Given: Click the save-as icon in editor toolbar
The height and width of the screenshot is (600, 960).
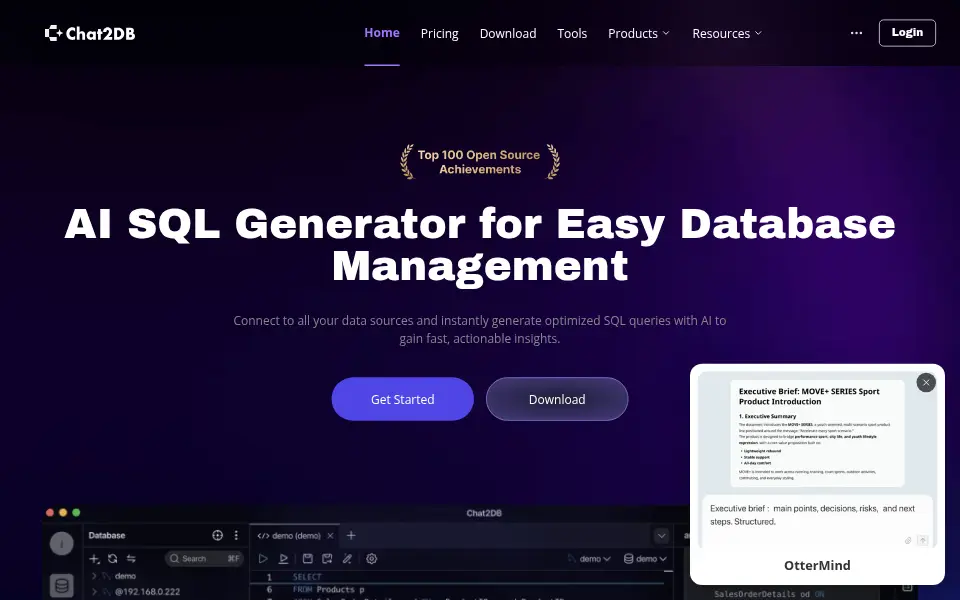Looking at the screenshot, I should (x=328, y=558).
